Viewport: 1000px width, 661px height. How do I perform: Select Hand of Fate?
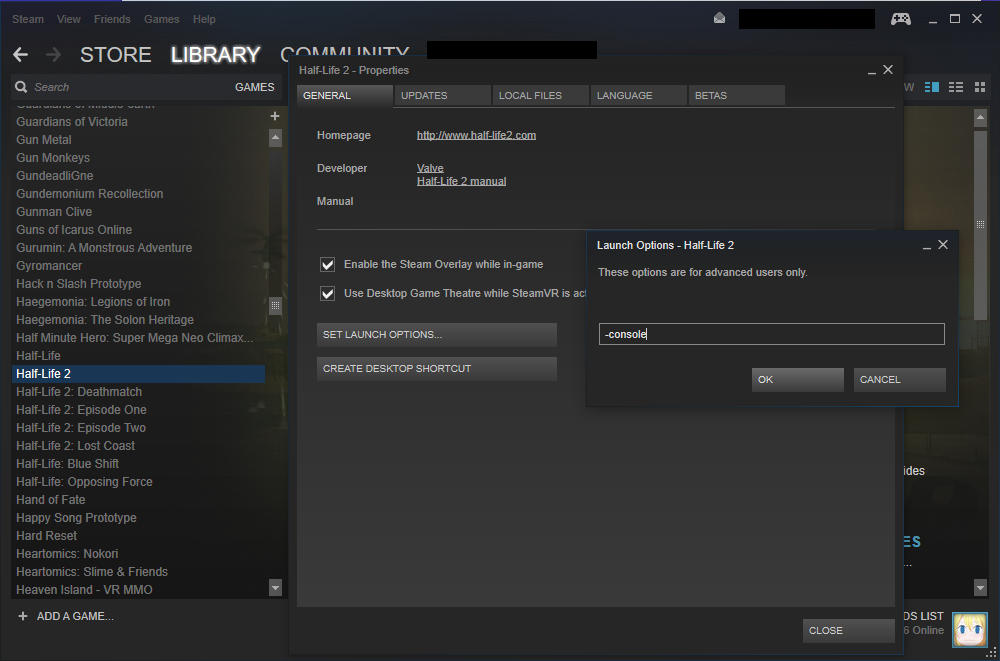point(138,500)
